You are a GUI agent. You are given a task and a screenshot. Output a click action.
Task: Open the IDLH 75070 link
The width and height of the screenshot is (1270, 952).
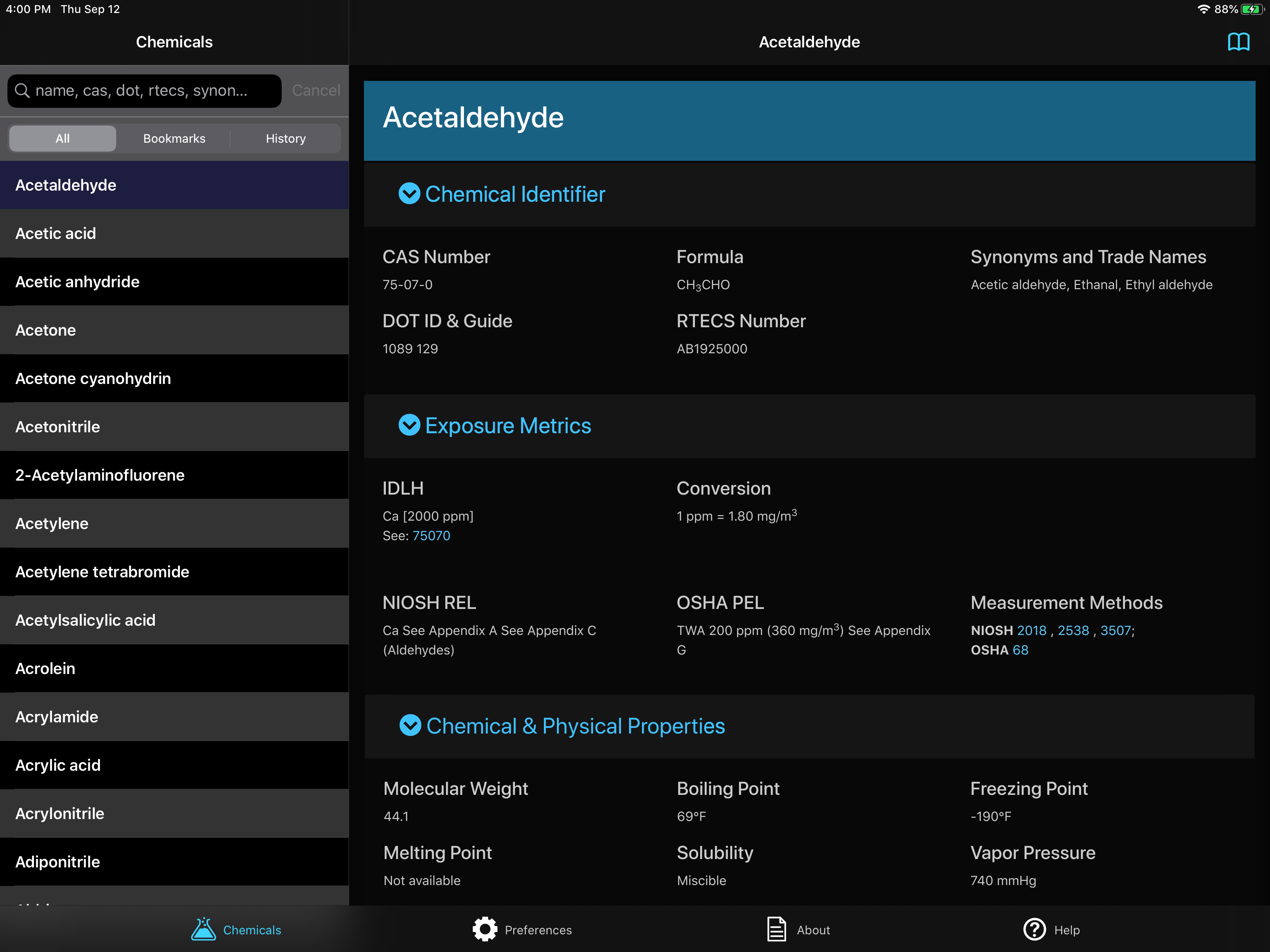pyautogui.click(x=431, y=535)
